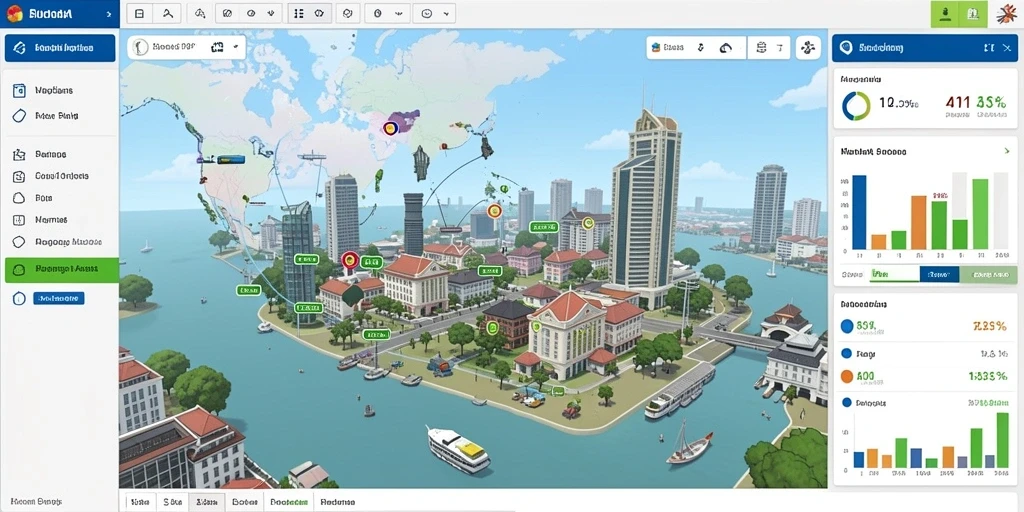The width and height of the screenshot is (1024, 512).
Task: Click the green user profile button at top-right
Action: coord(944,14)
